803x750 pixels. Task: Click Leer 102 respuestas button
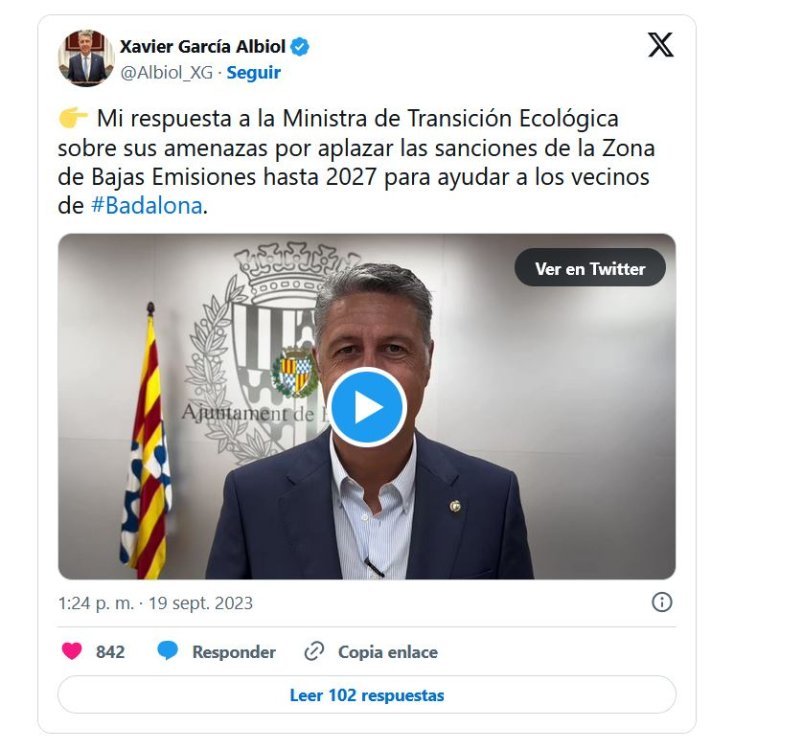[x=367, y=695]
